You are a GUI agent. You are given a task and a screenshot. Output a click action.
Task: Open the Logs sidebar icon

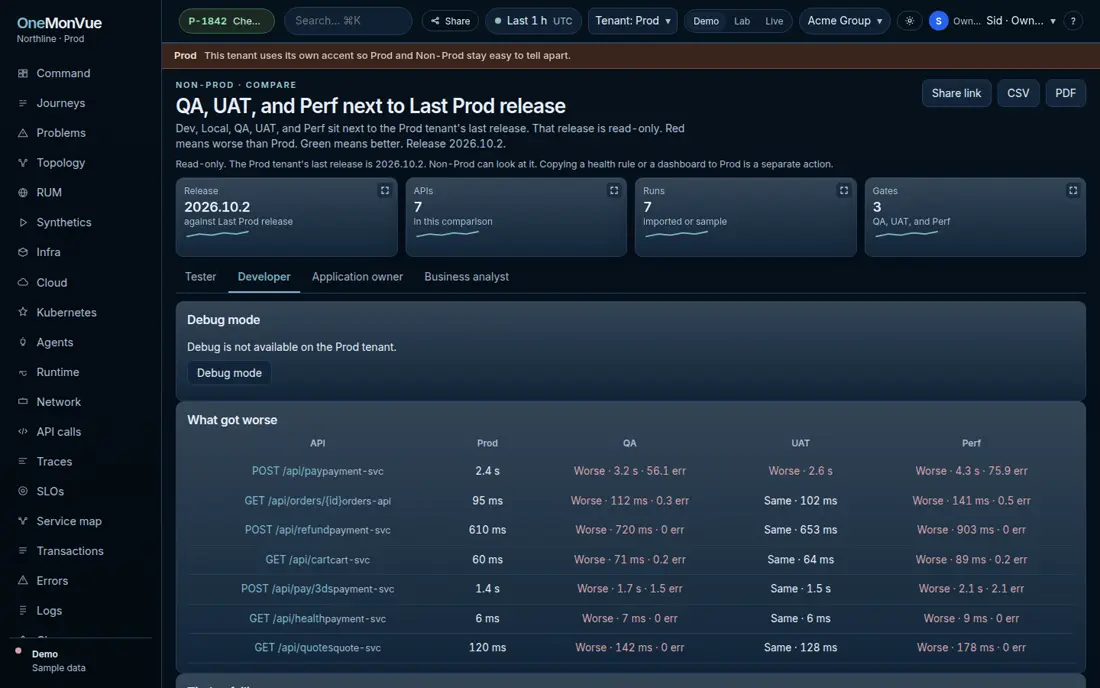pyautogui.click(x=22, y=610)
